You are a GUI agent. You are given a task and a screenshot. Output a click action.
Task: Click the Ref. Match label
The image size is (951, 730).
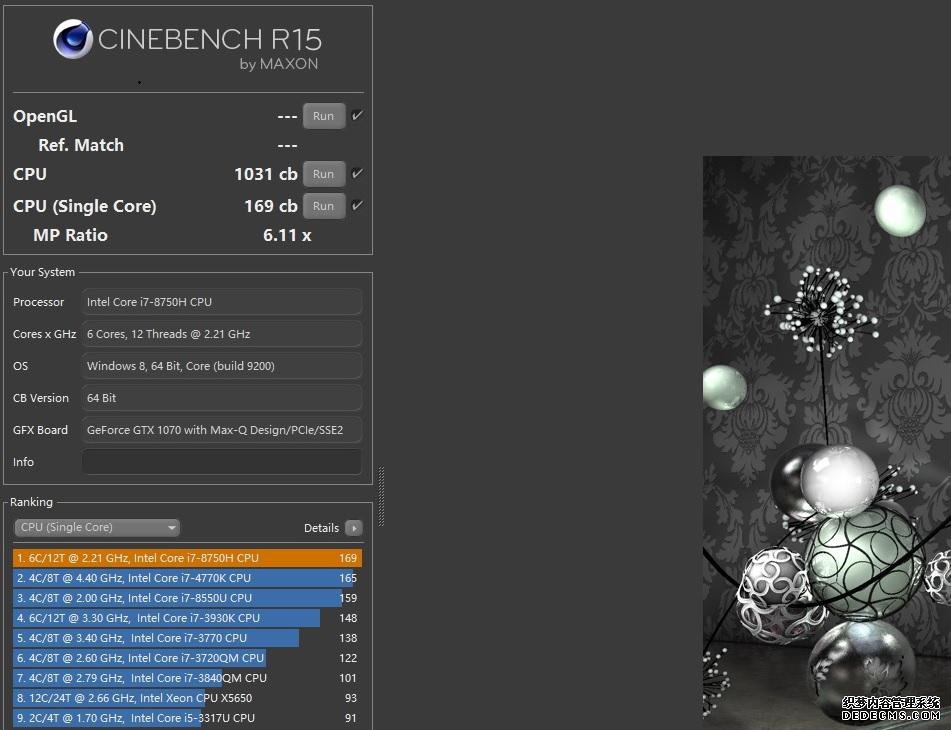(x=81, y=146)
